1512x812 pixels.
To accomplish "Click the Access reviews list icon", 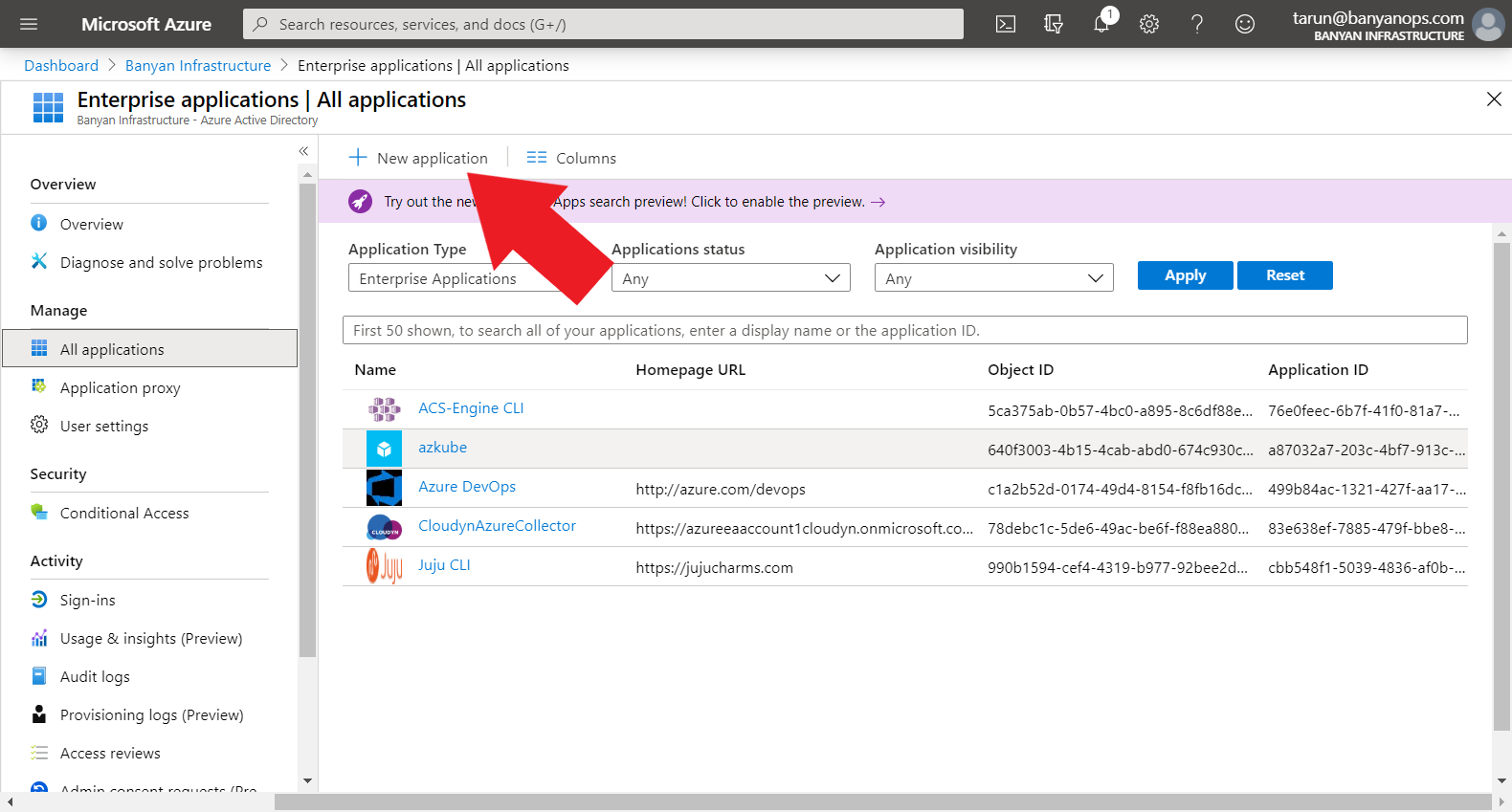I will pyautogui.click(x=39, y=753).
